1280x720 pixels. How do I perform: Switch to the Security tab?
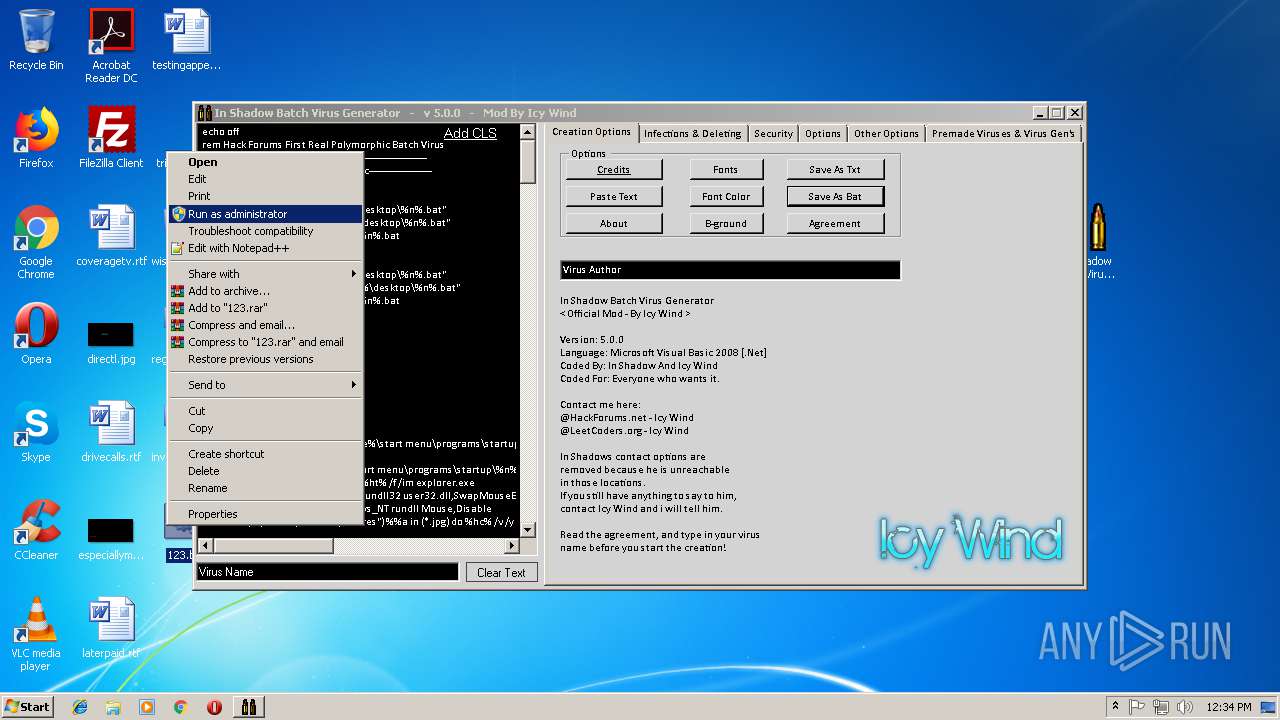773,133
